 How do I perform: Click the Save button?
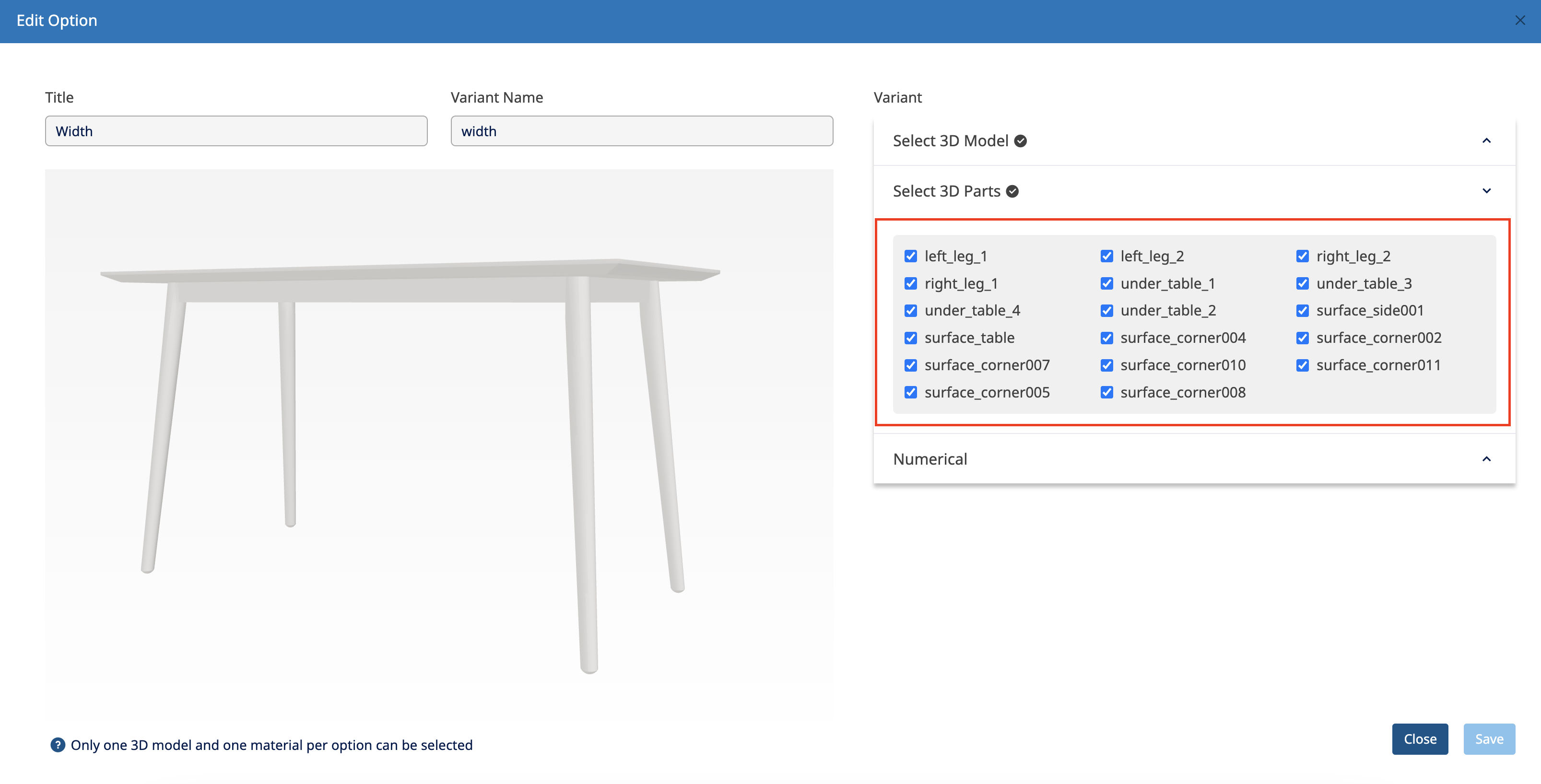tap(1488, 739)
